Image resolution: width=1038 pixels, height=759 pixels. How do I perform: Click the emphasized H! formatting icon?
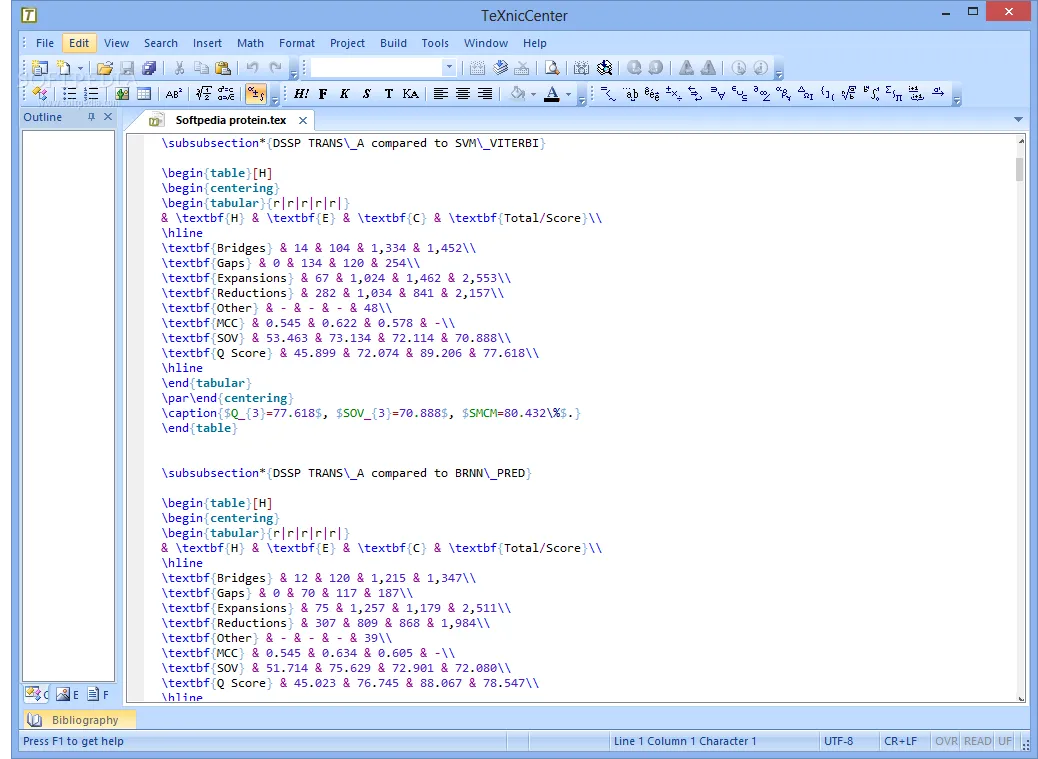click(301, 94)
